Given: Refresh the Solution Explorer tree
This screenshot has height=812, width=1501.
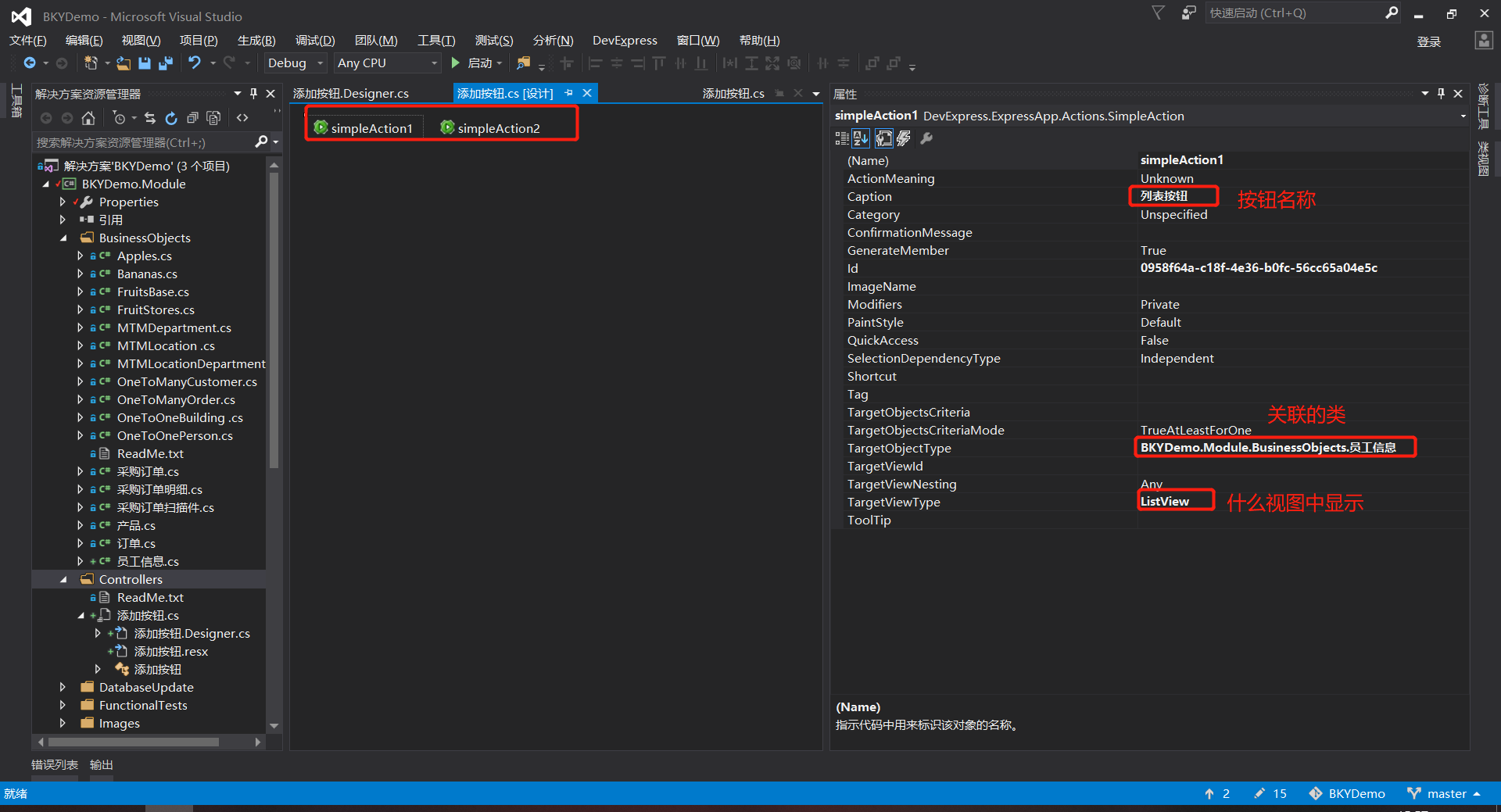Looking at the screenshot, I should coord(171,118).
